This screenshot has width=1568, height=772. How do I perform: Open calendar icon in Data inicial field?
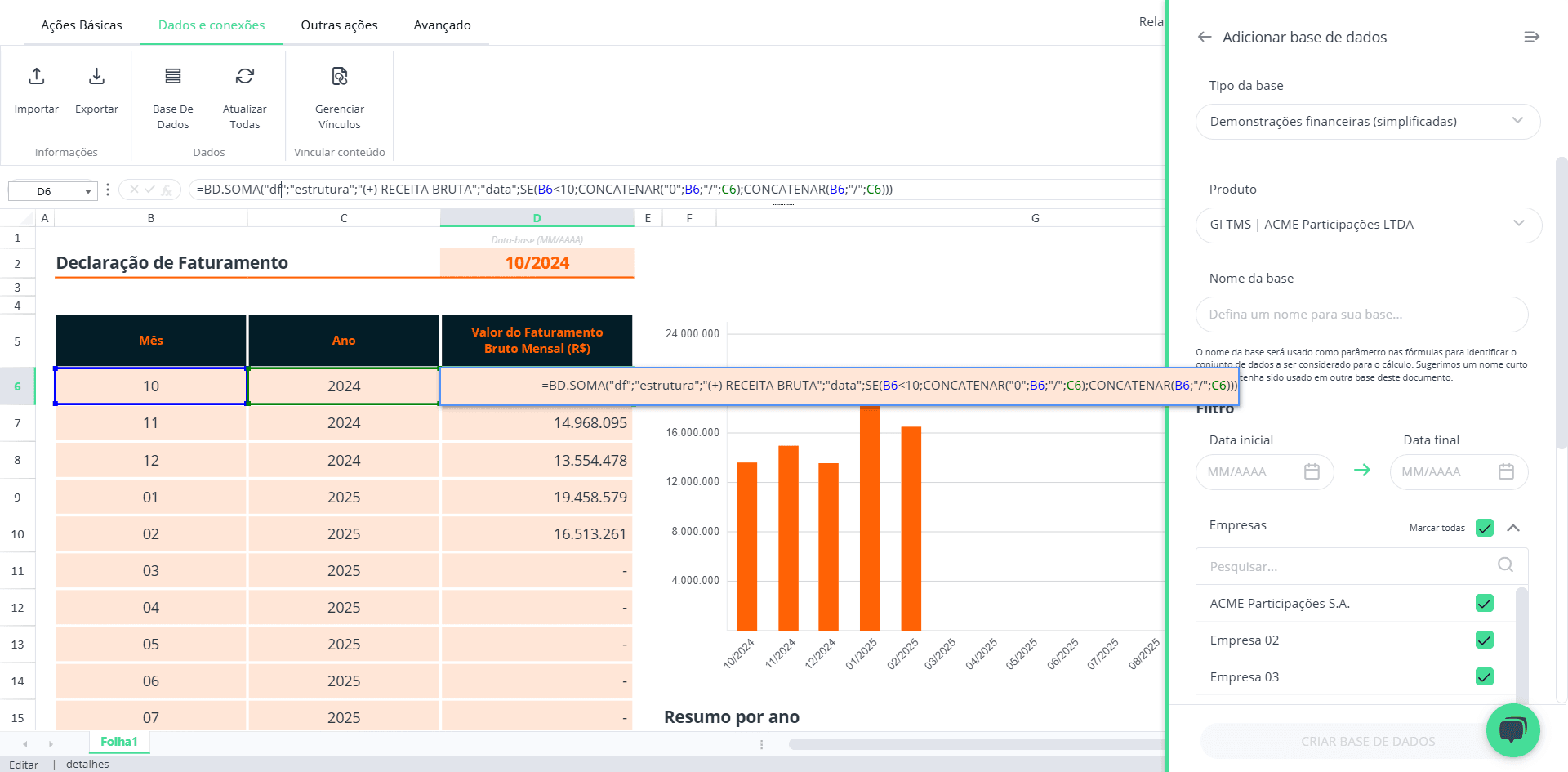pos(1312,471)
